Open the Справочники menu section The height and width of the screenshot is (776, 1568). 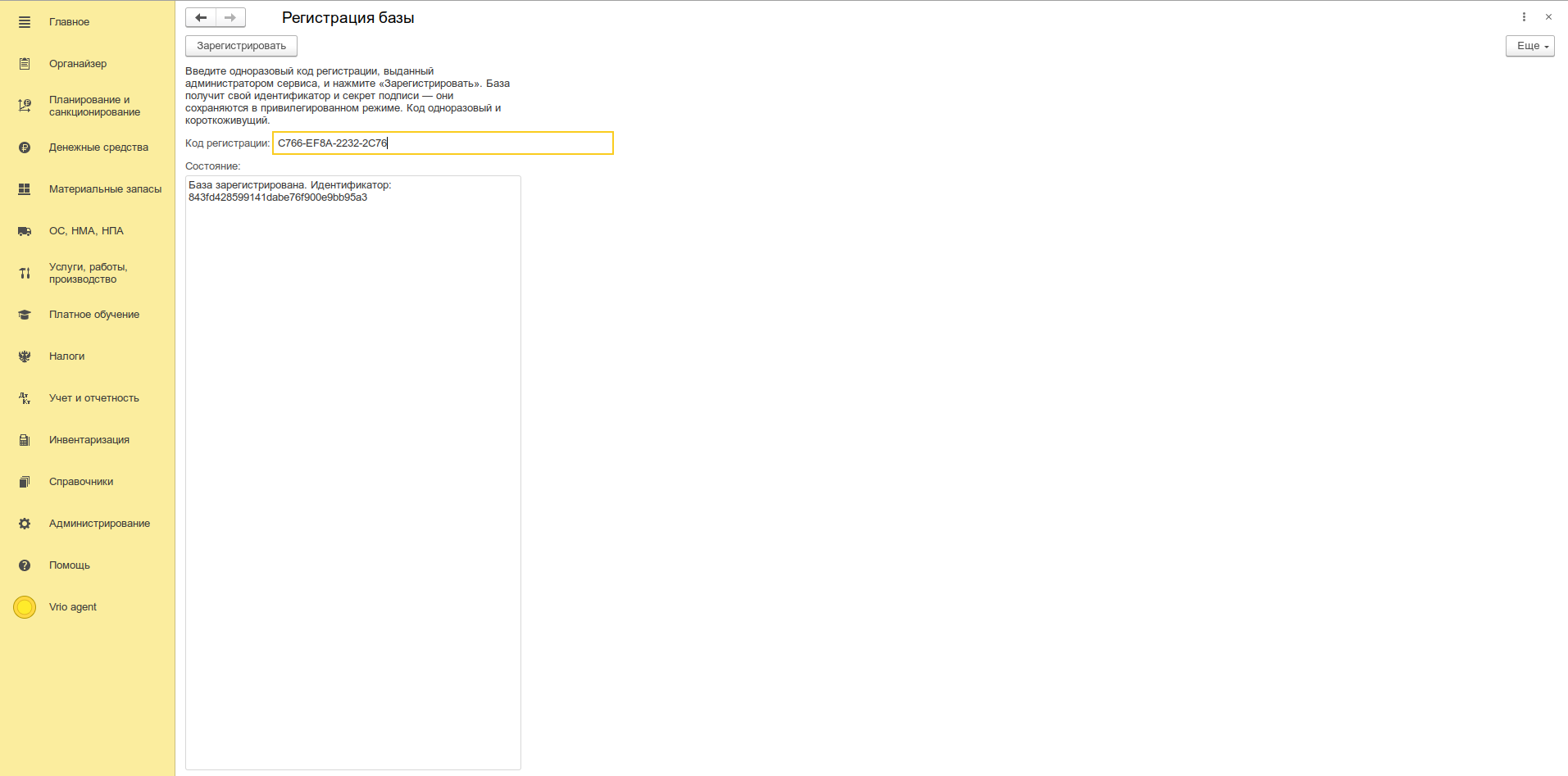pyautogui.click(x=81, y=482)
